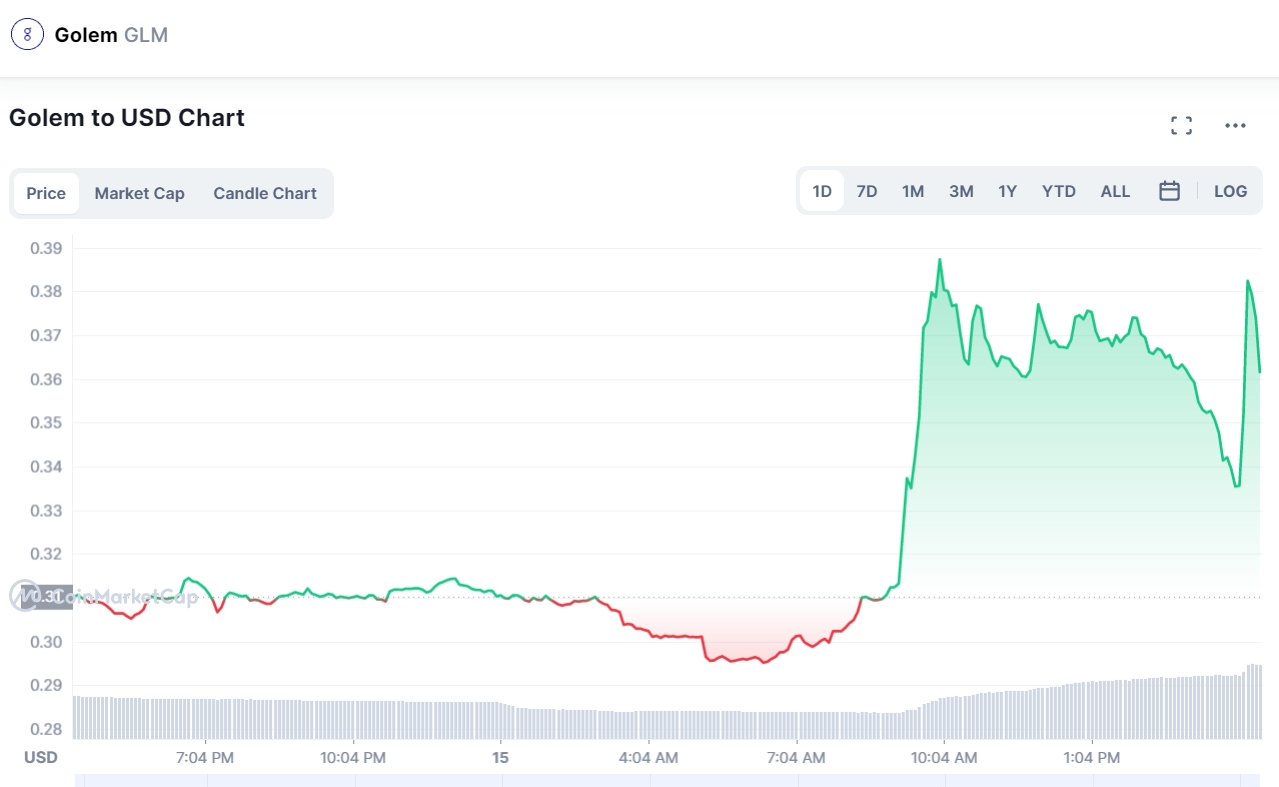1279x787 pixels.
Task: Click the Golem to USD Chart title
Action: 127,118
